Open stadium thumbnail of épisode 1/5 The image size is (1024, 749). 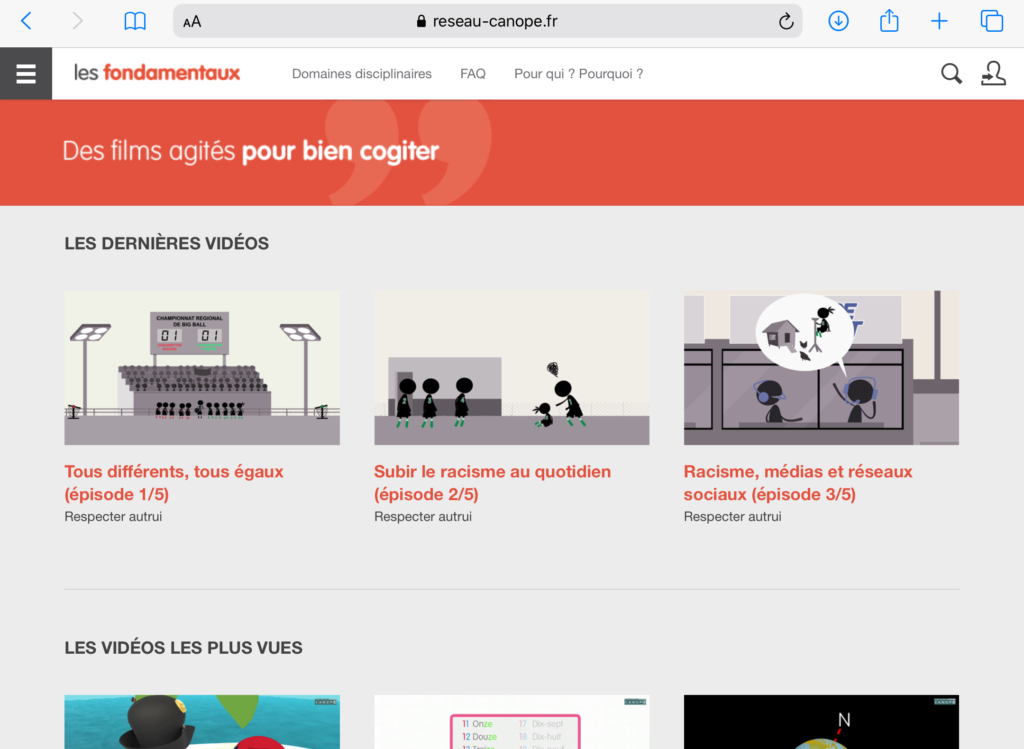click(x=202, y=368)
